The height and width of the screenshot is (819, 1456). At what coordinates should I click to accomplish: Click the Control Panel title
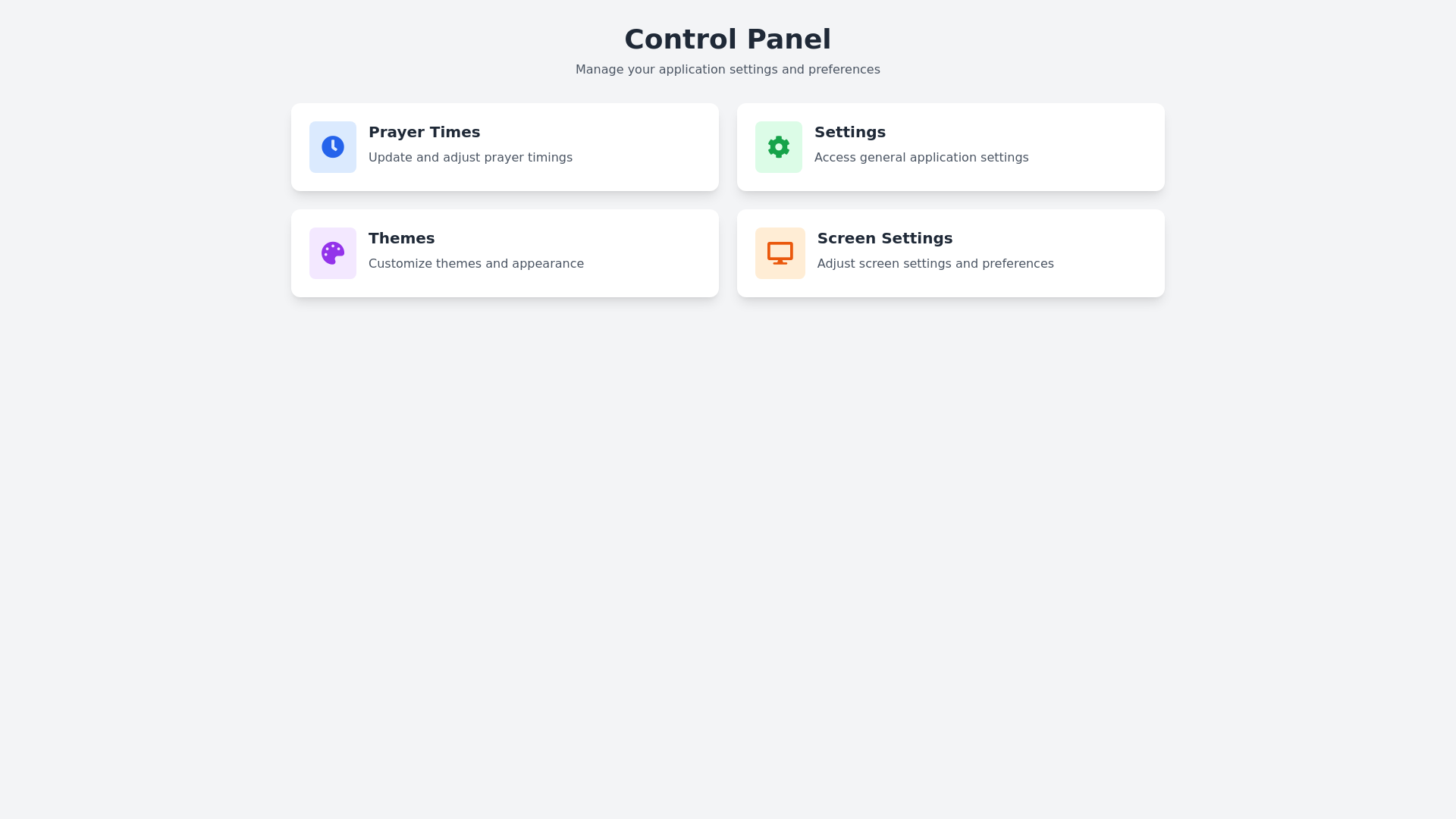[x=727, y=39]
